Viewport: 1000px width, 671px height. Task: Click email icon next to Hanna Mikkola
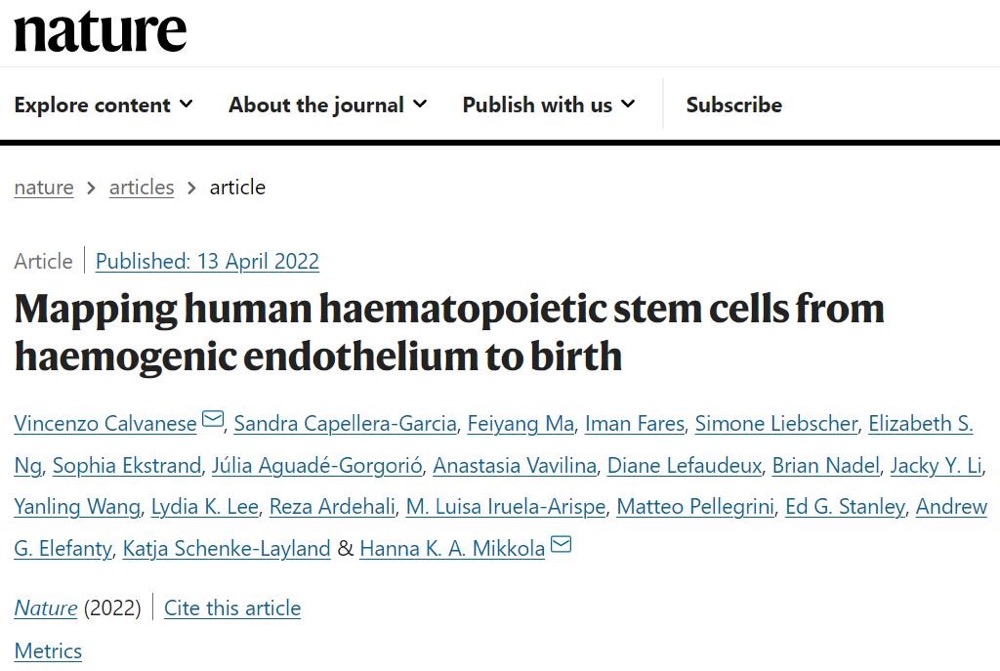[561, 545]
